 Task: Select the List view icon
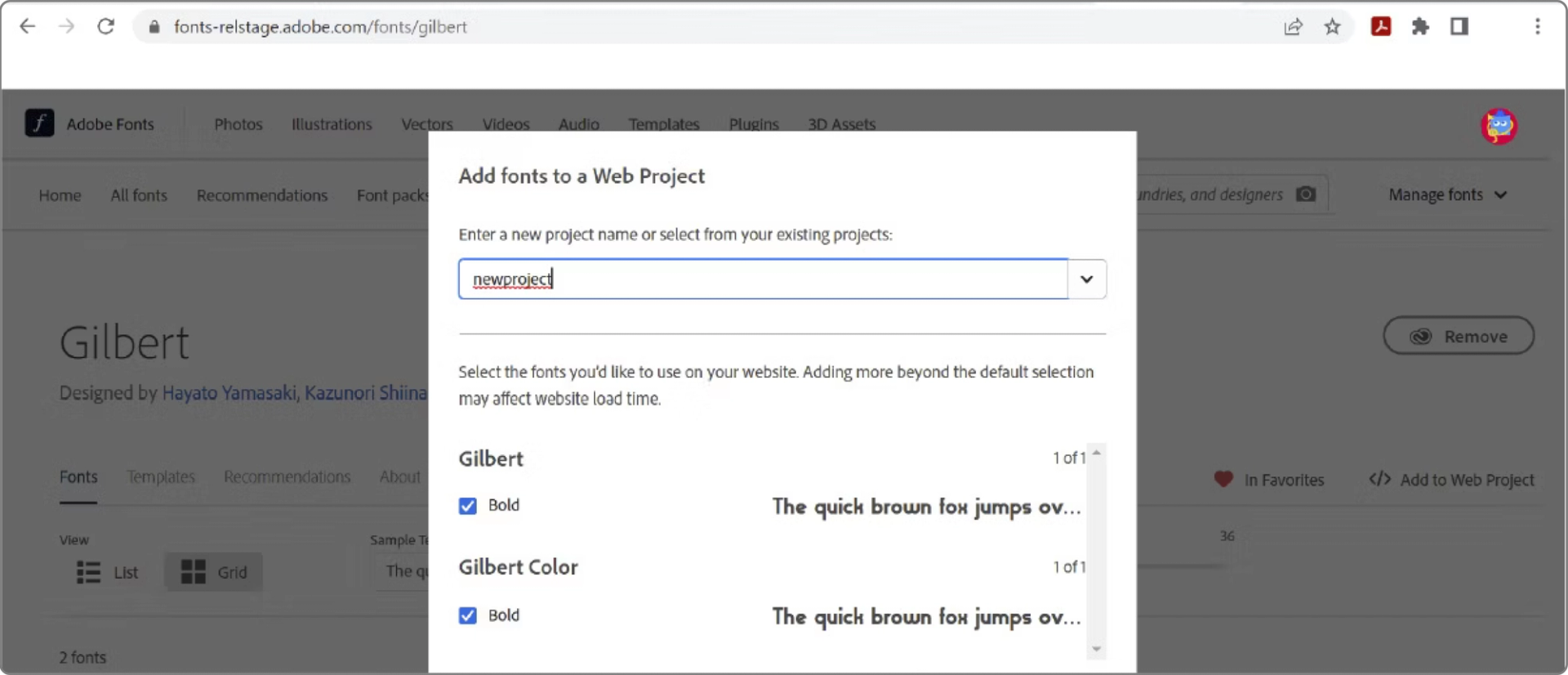coord(88,572)
